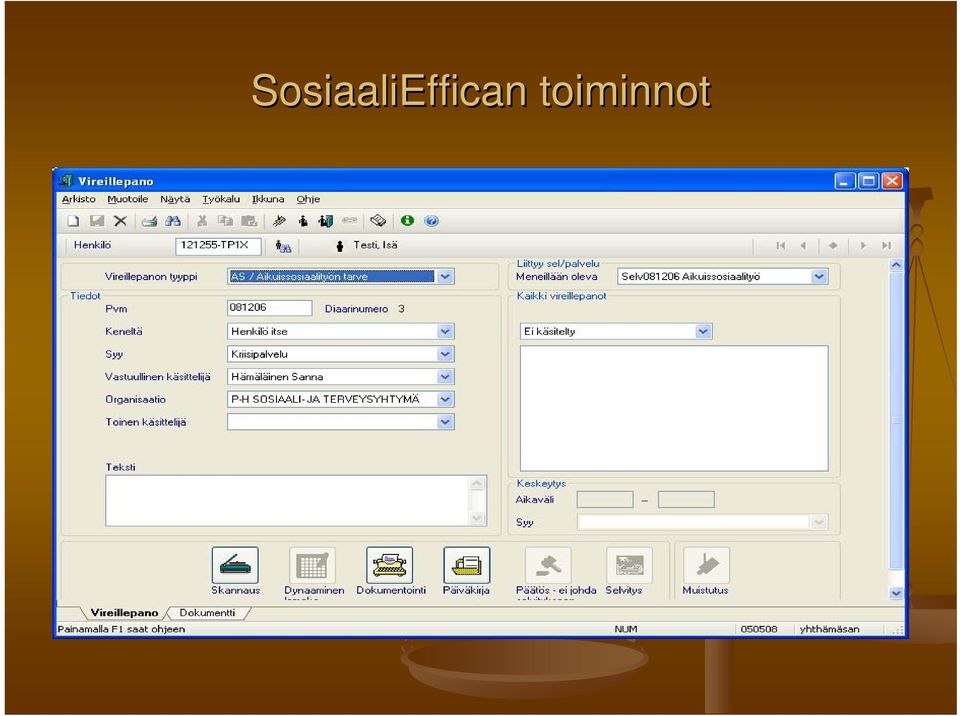
Task: Click the Muistutus pin button
Action: click(x=707, y=565)
